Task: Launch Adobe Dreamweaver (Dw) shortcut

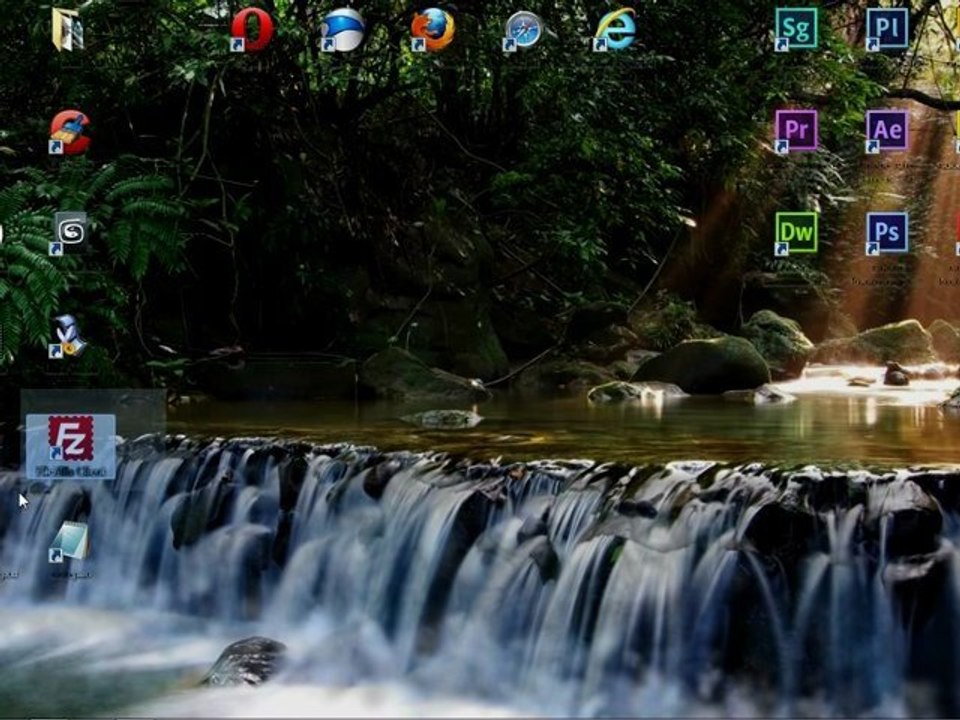Action: 796,233
